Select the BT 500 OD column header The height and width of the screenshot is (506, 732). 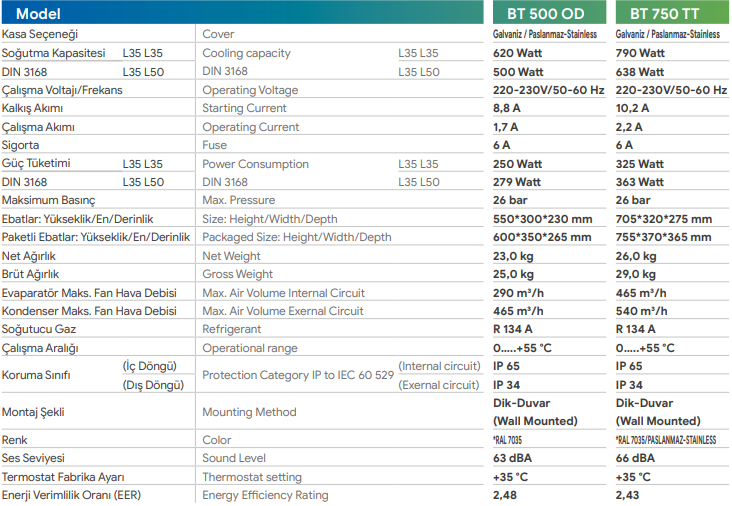point(547,14)
